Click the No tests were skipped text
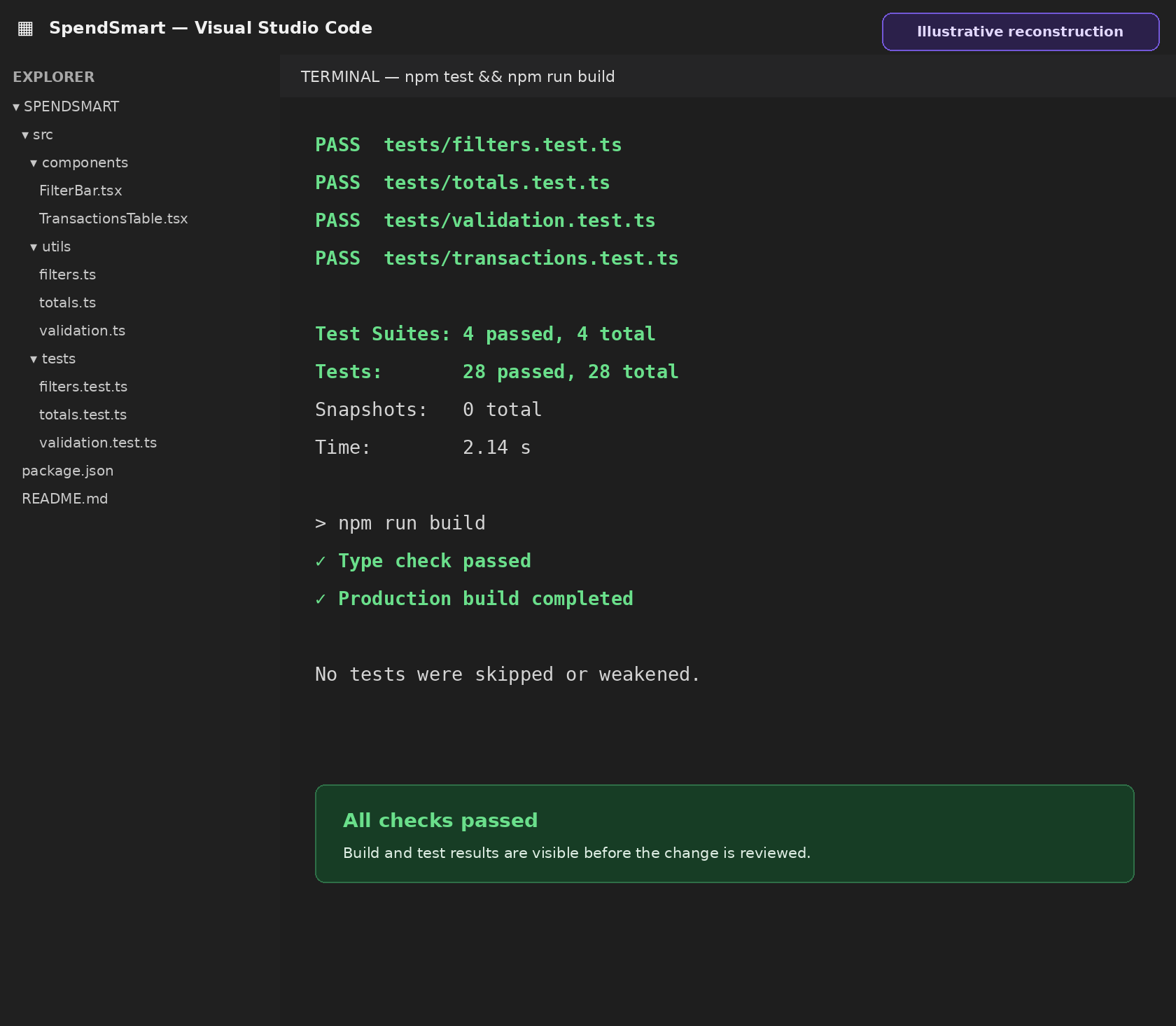Screen dimensions: 1176x1026 click(x=507, y=674)
